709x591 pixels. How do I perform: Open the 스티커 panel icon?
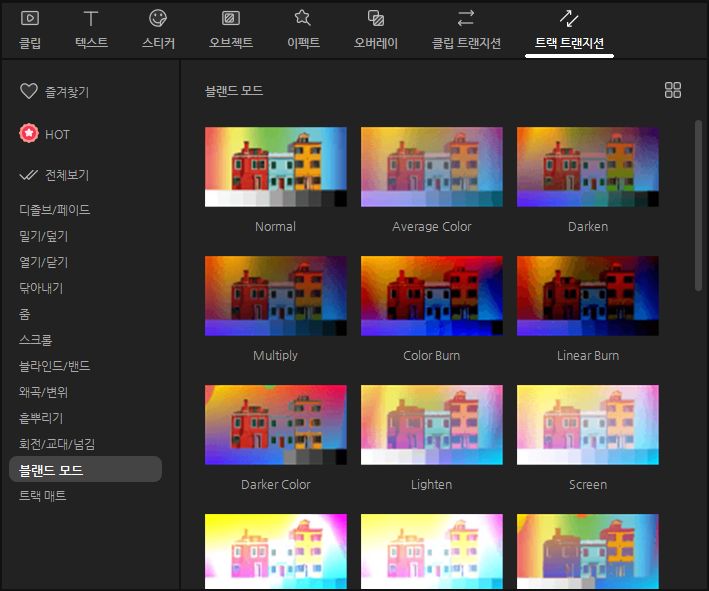(x=158, y=18)
